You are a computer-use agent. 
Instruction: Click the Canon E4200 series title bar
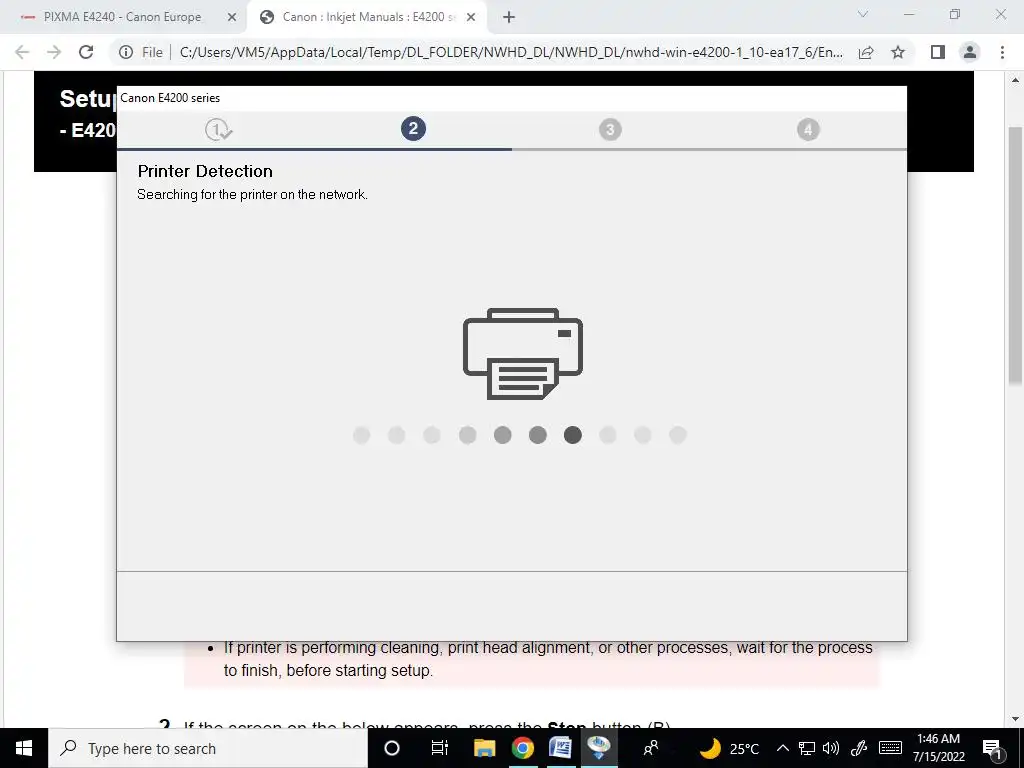coord(511,98)
